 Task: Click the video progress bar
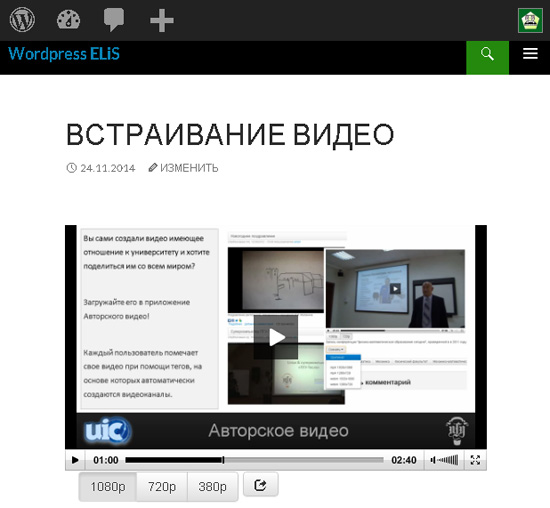[x=254, y=460]
